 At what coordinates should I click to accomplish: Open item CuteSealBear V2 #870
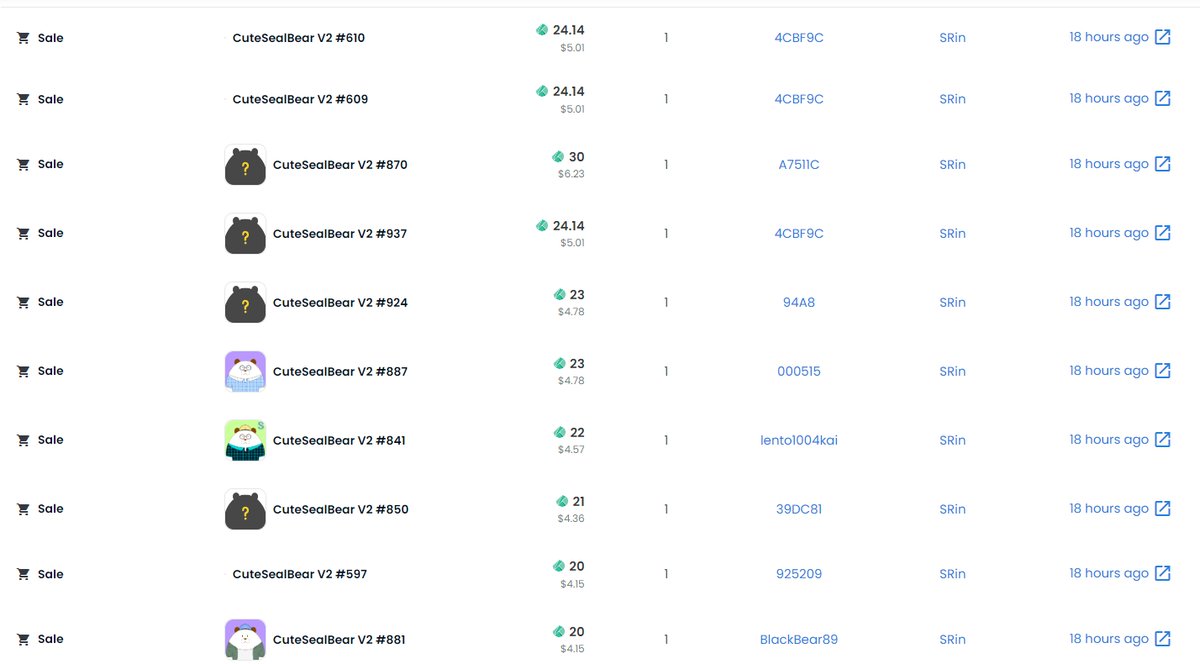coord(340,165)
